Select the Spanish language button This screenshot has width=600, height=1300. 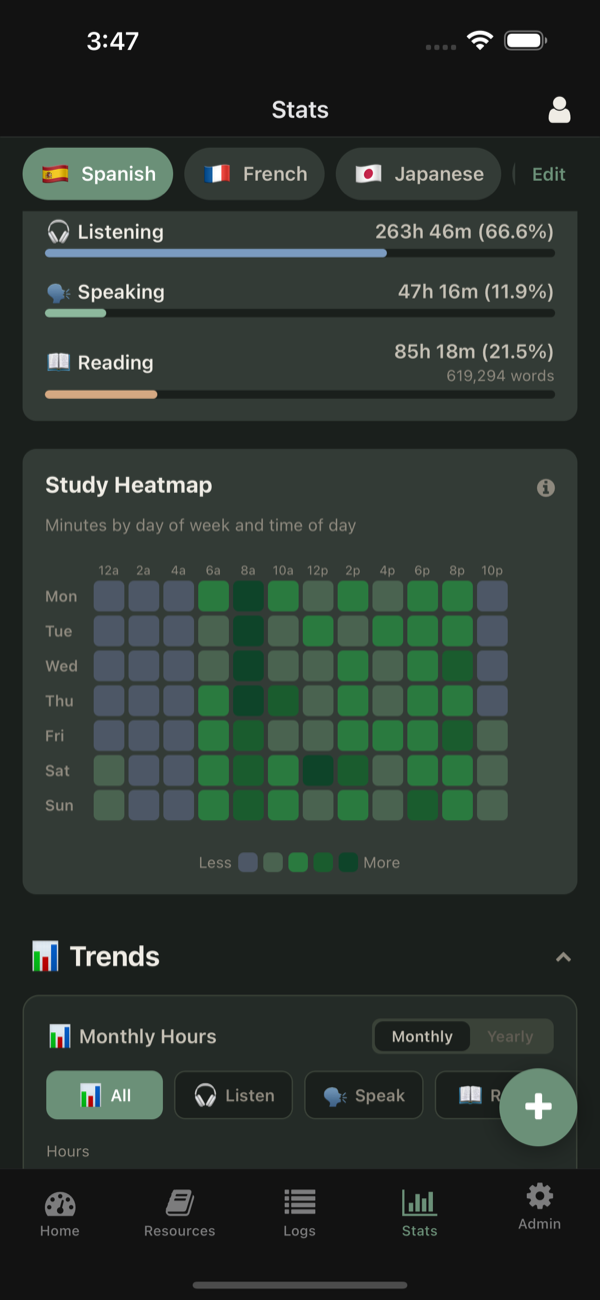pyautogui.click(x=98, y=174)
